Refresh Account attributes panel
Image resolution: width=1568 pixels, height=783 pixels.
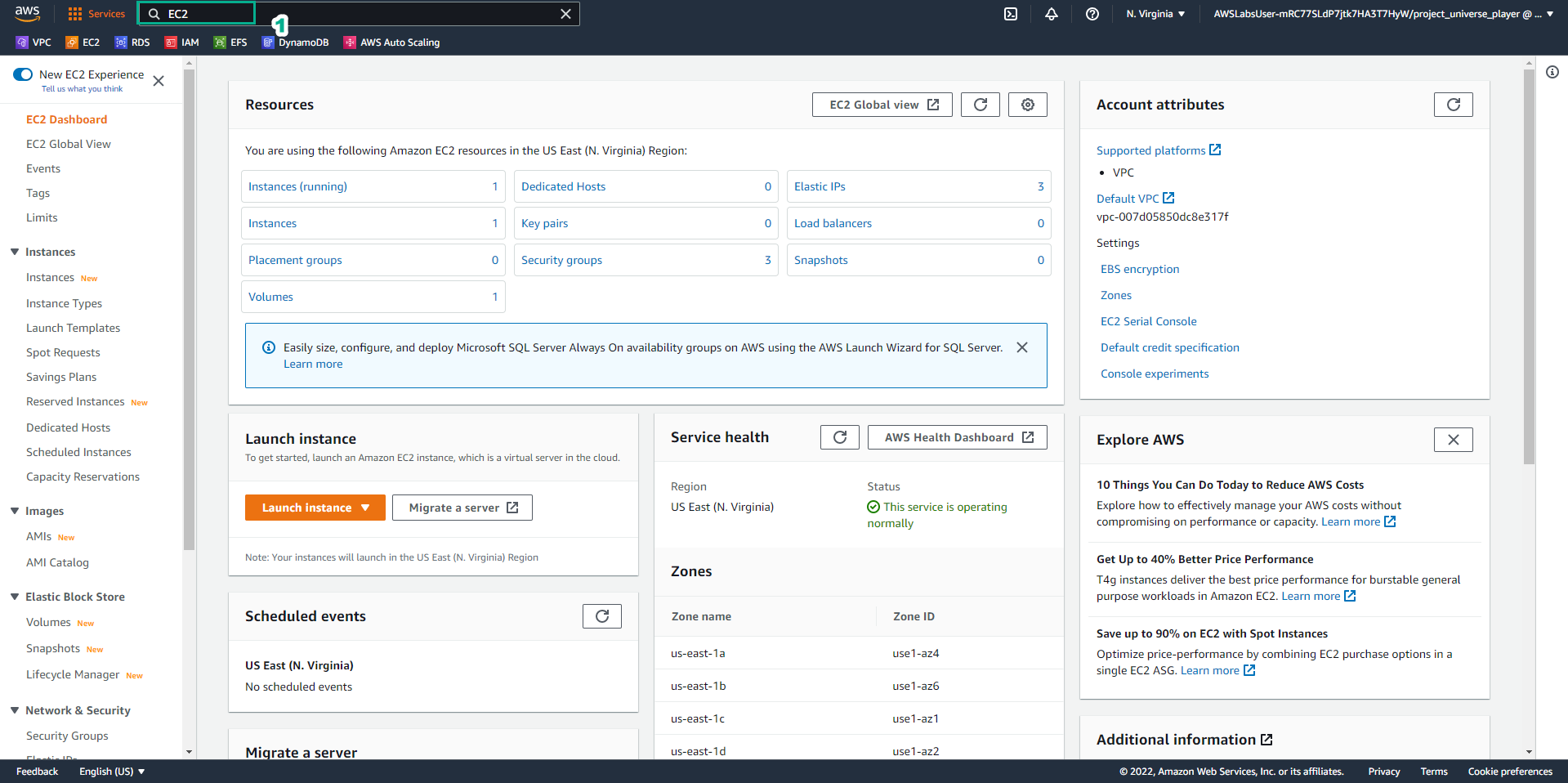pos(1454,105)
